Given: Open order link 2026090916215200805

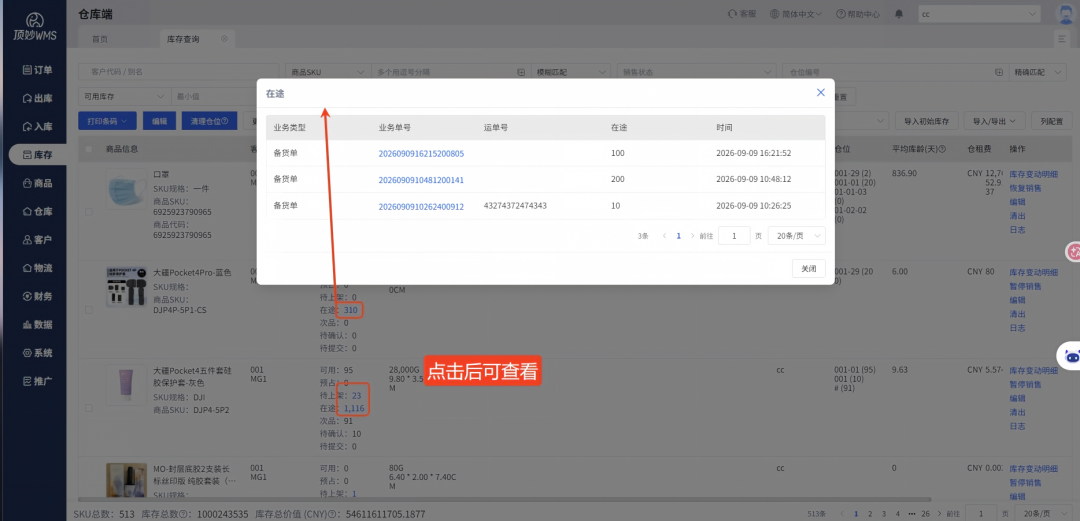Looking at the screenshot, I should [421, 153].
